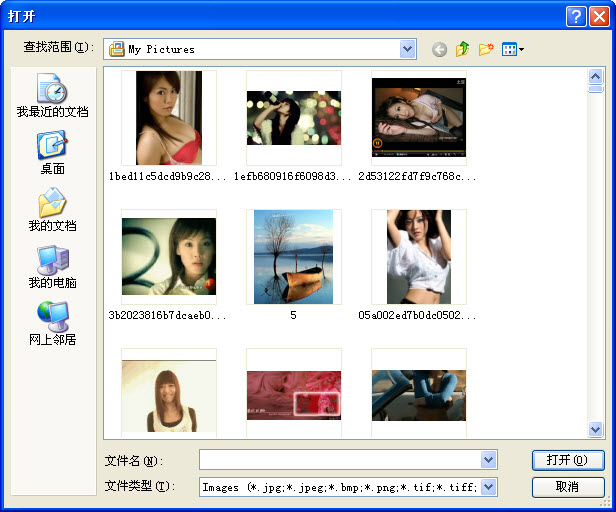Click the 取消 button
616x512 pixels.
coord(568,487)
